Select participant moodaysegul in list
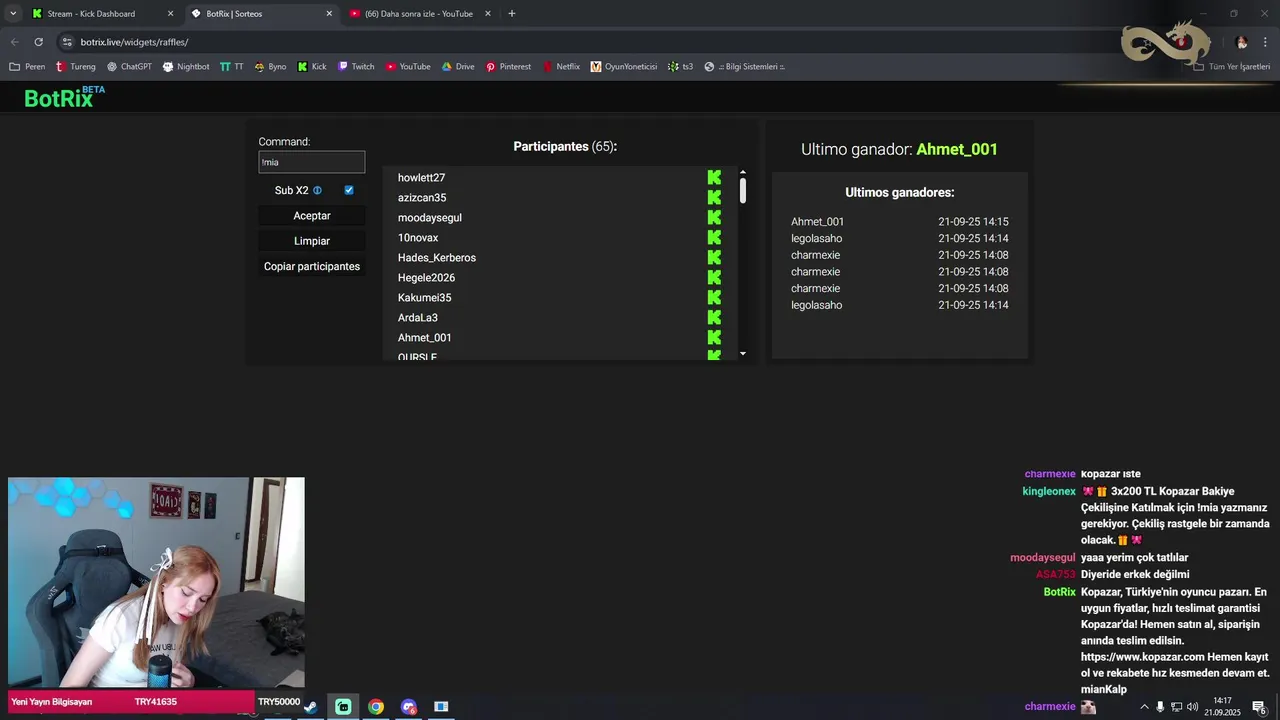This screenshot has height=720, width=1280. tap(430, 218)
